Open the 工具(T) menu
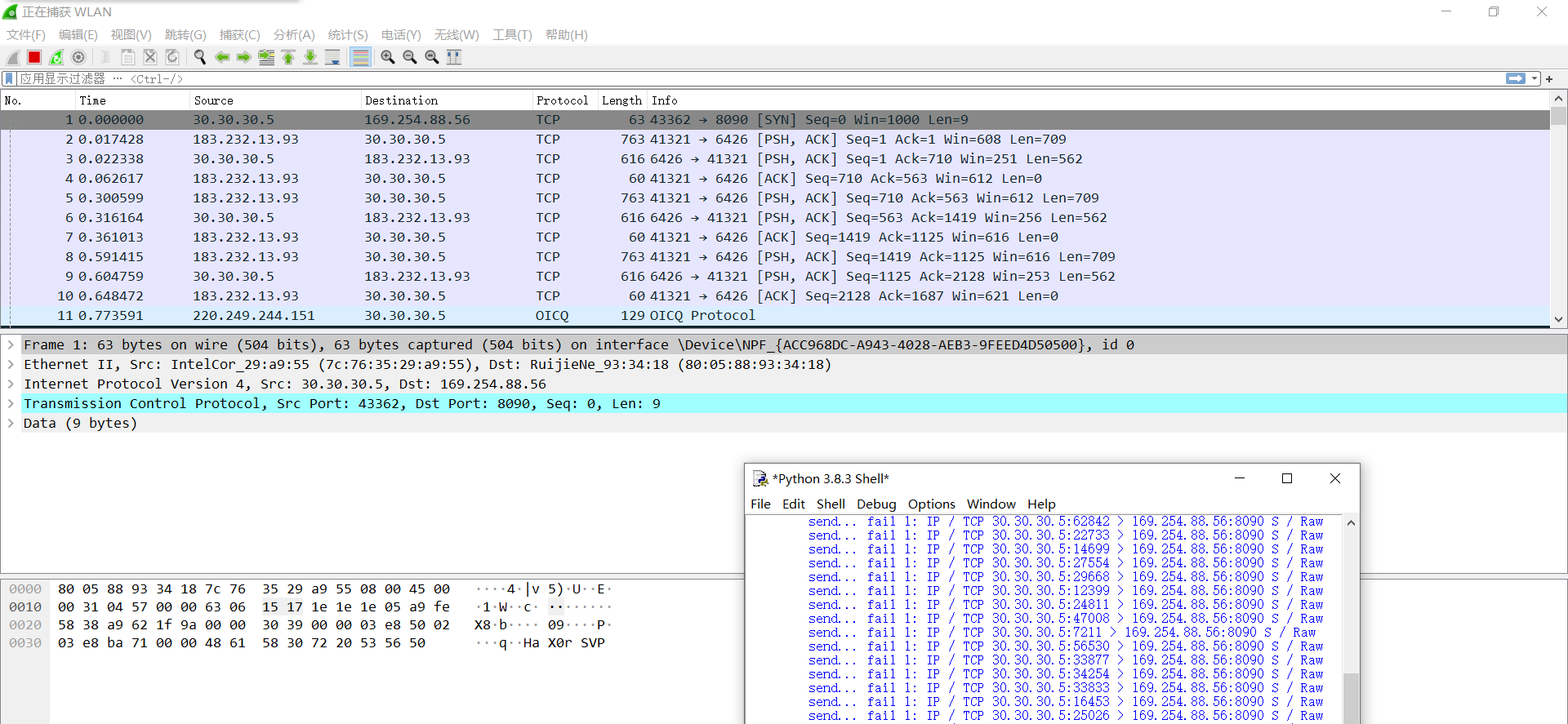Screen dimensions: 1568x724 pos(512,35)
